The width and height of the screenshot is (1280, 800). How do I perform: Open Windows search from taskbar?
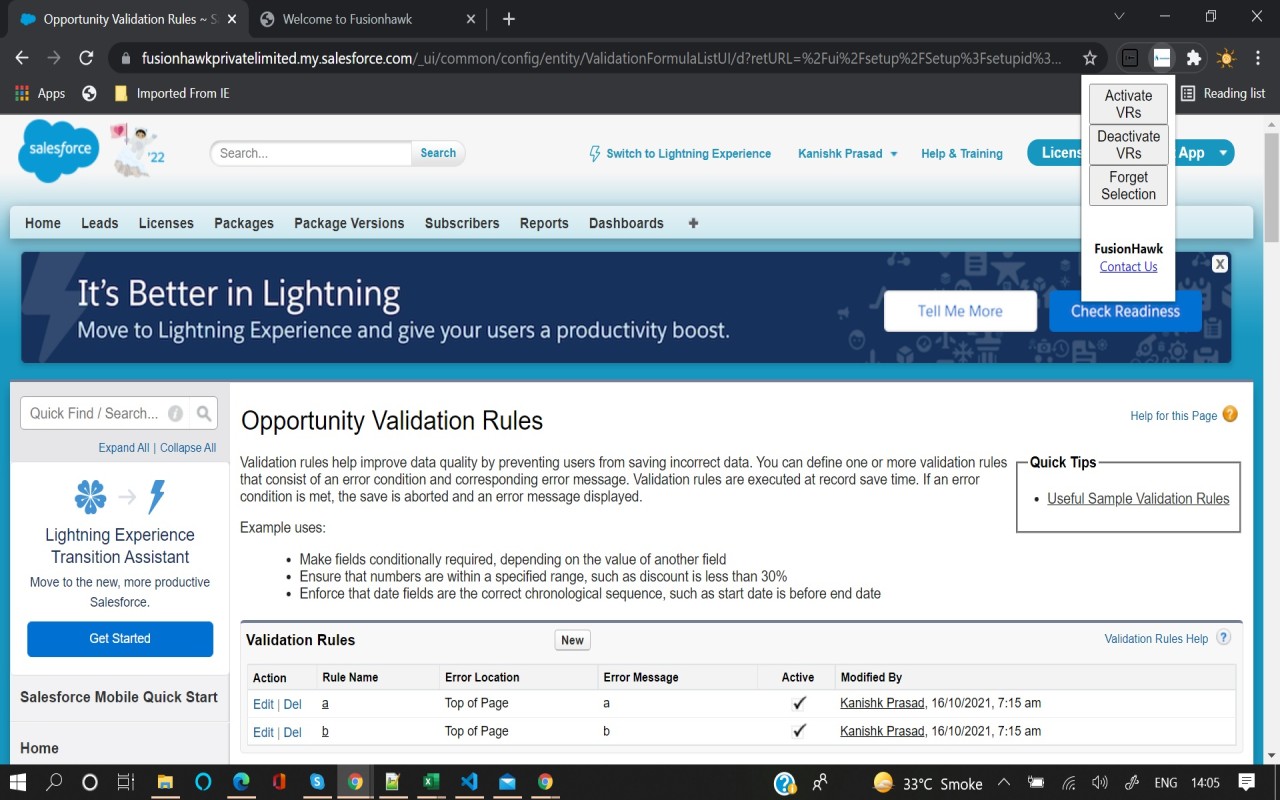[x=55, y=782]
